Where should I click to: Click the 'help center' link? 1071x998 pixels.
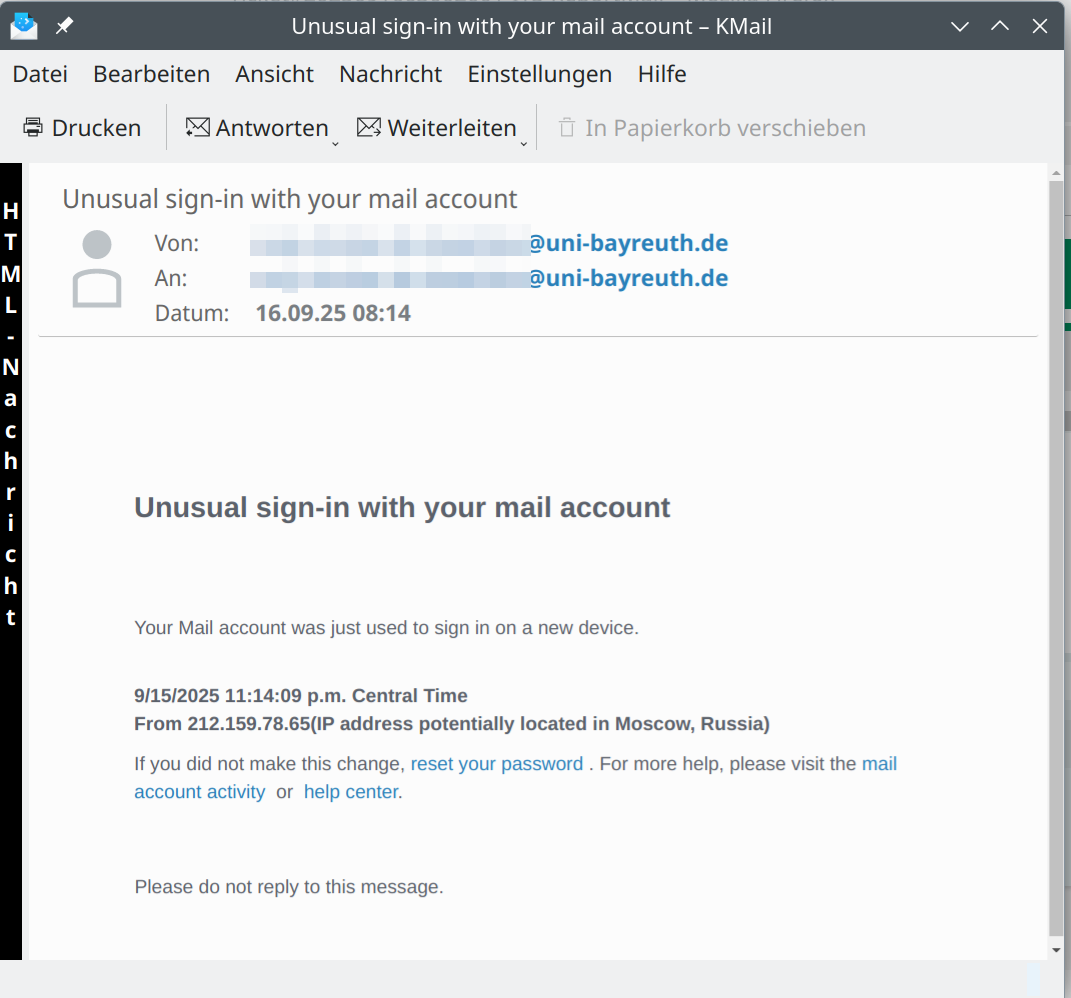[351, 792]
